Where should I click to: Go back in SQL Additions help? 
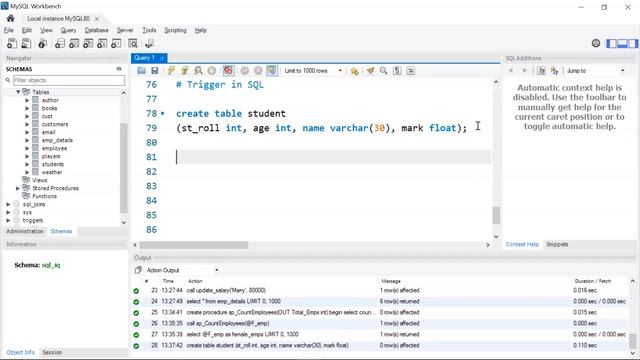[511, 71]
